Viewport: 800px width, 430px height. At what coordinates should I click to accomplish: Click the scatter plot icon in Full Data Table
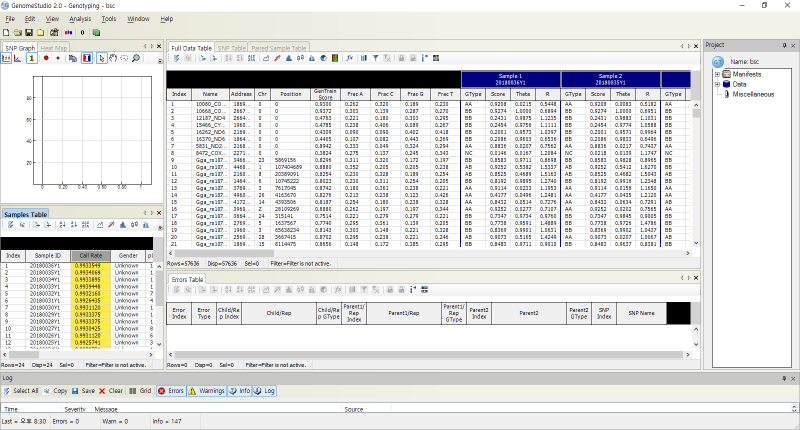[x=277, y=58]
